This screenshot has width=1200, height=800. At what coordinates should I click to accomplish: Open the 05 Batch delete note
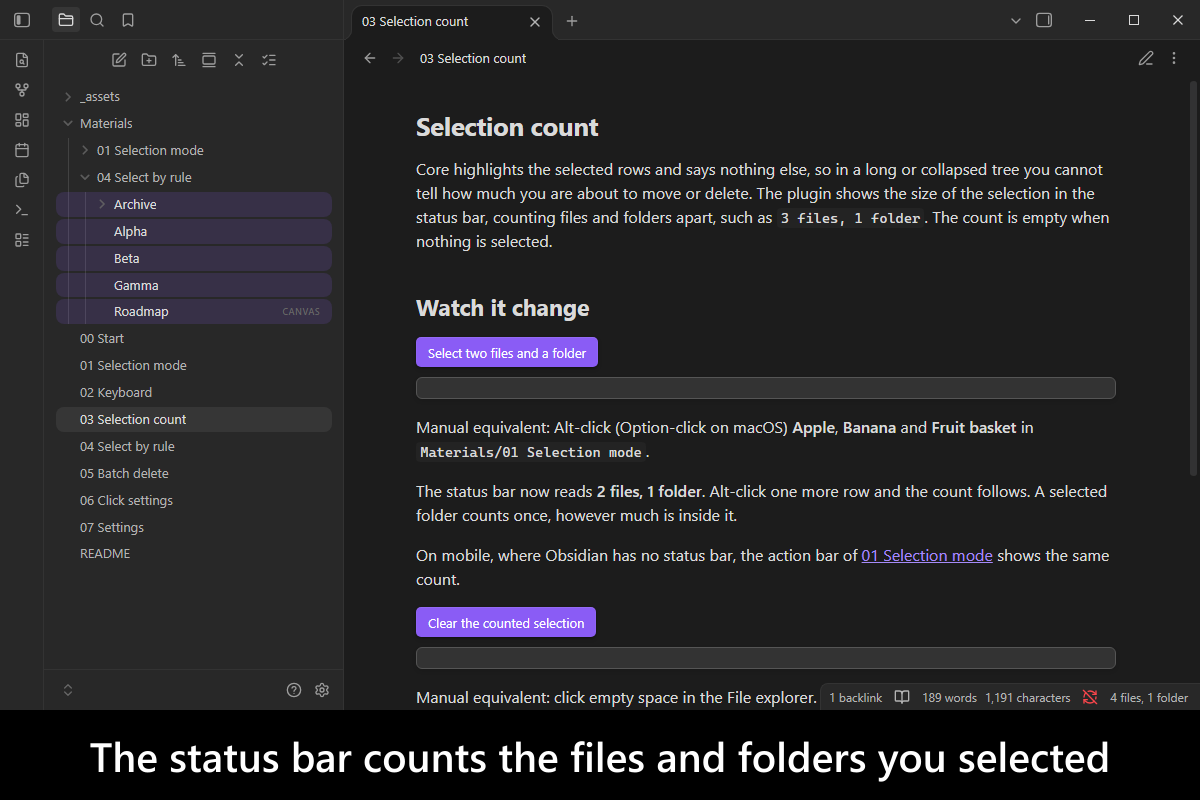(x=193, y=474)
